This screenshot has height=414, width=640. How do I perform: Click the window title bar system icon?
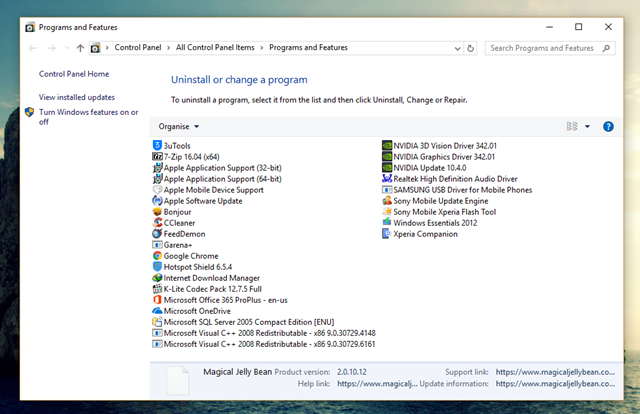[30, 27]
